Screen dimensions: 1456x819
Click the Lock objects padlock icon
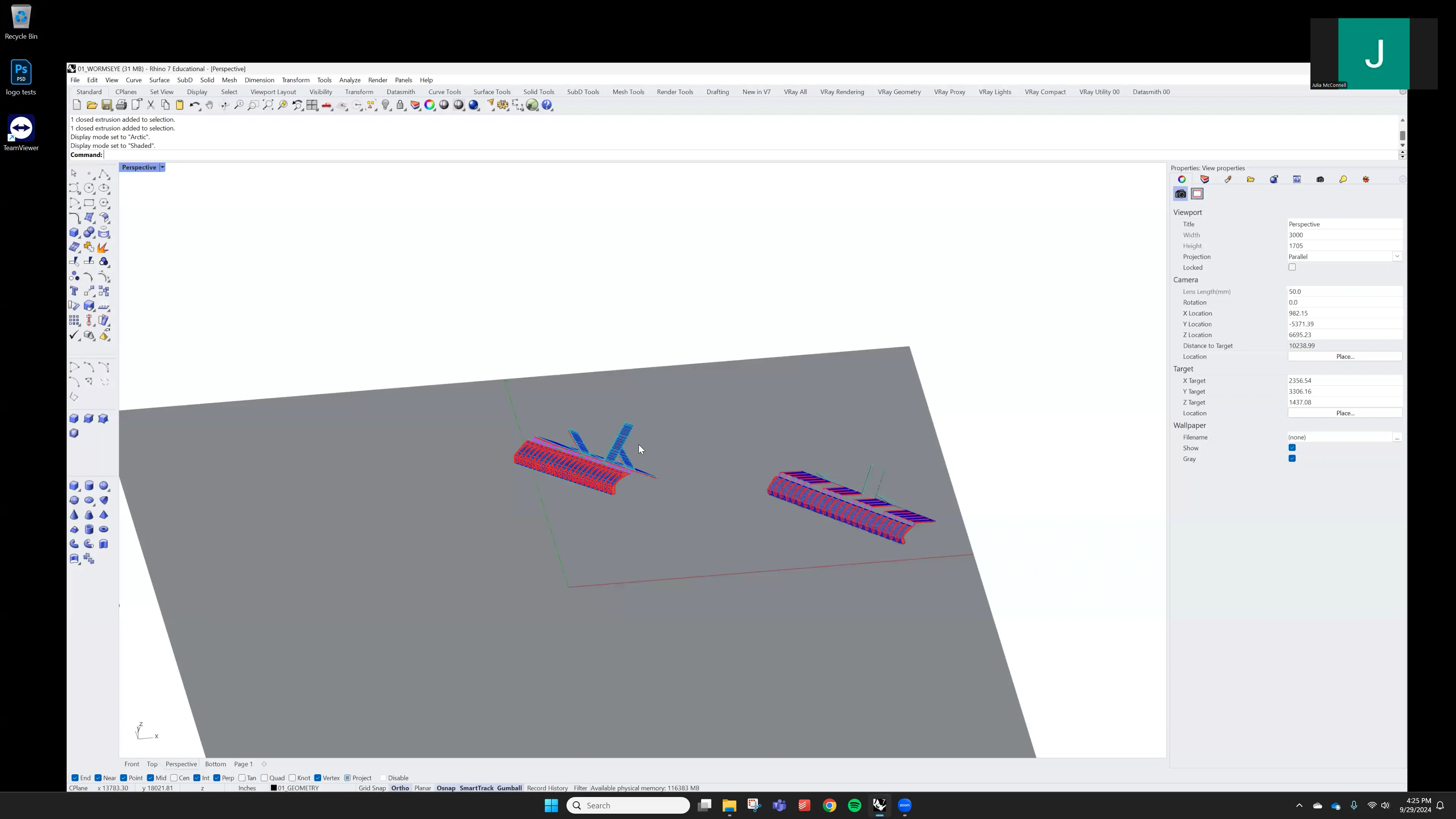pyautogui.click(x=400, y=105)
